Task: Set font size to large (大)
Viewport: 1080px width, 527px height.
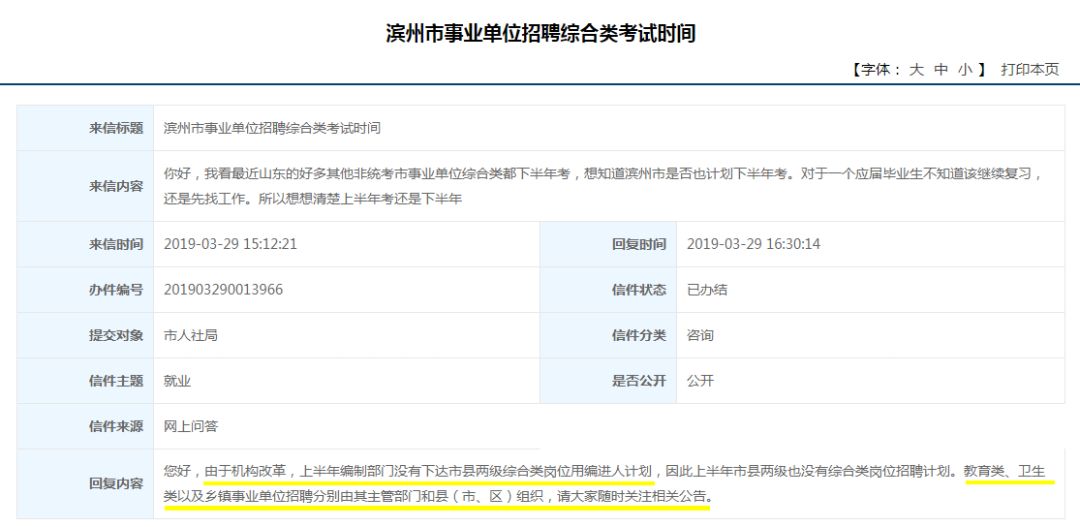Action: (x=916, y=70)
